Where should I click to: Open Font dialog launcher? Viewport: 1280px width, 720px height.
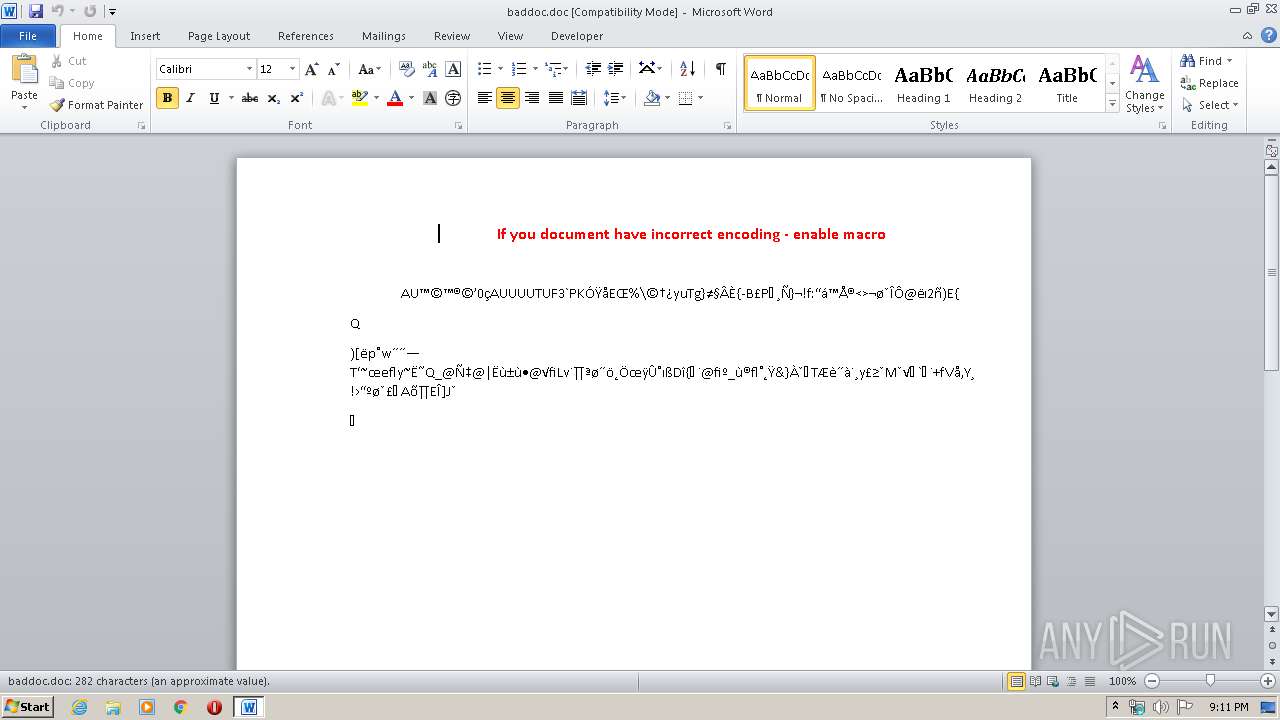point(459,126)
